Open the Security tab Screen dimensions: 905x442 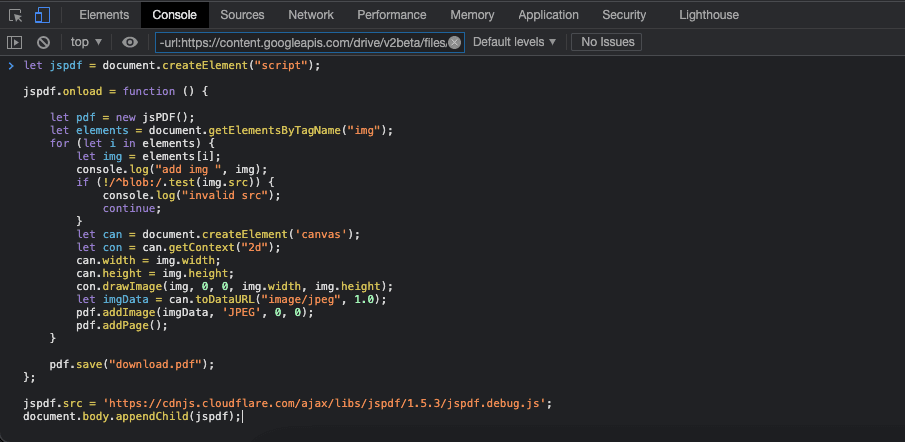[x=624, y=15]
